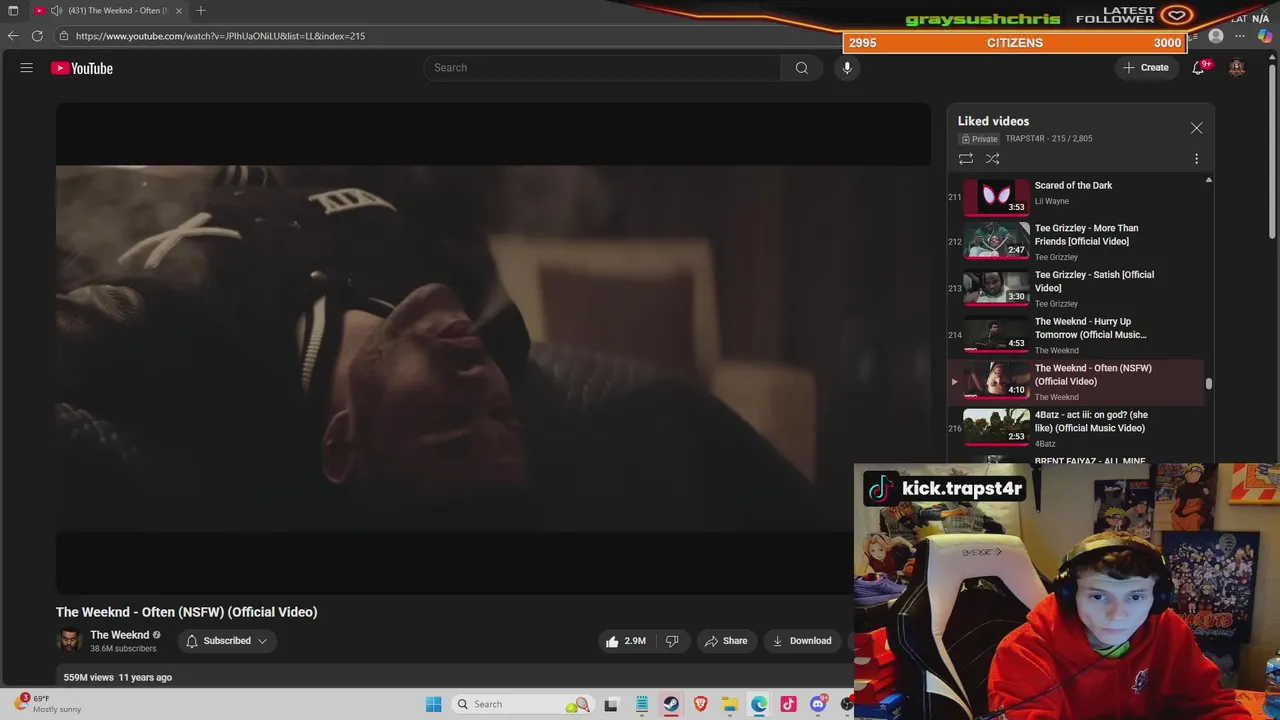This screenshot has height=720, width=1280.
Task: Reload the page with refresh icon
Action: (x=37, y=36)
